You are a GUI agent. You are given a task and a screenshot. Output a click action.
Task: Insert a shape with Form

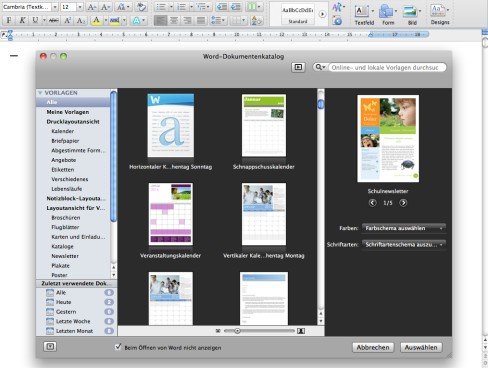(x=388, y=14)
